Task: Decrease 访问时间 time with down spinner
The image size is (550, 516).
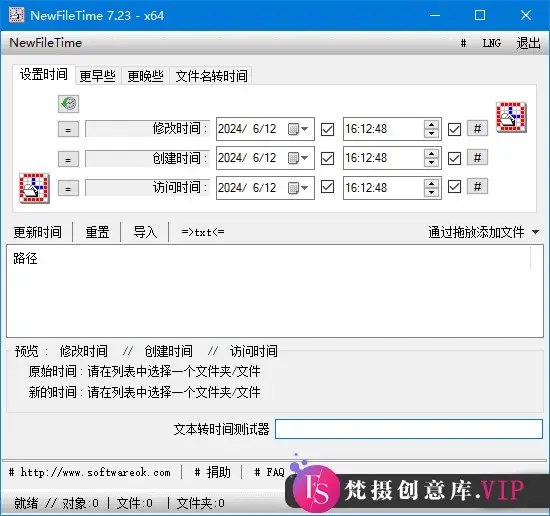Action: [431, 192]
